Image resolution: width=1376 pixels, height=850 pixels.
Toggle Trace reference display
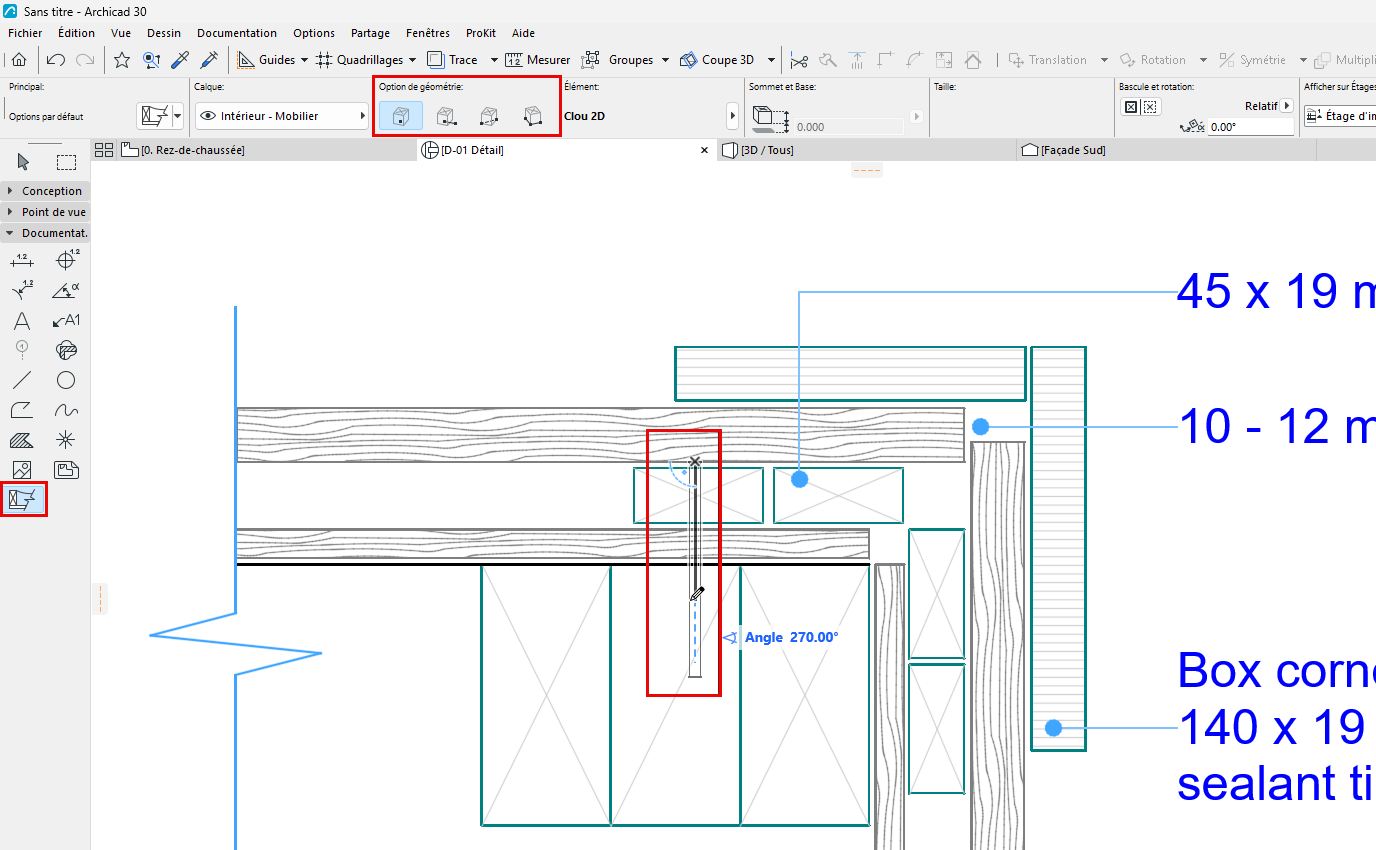click(453, 60)
